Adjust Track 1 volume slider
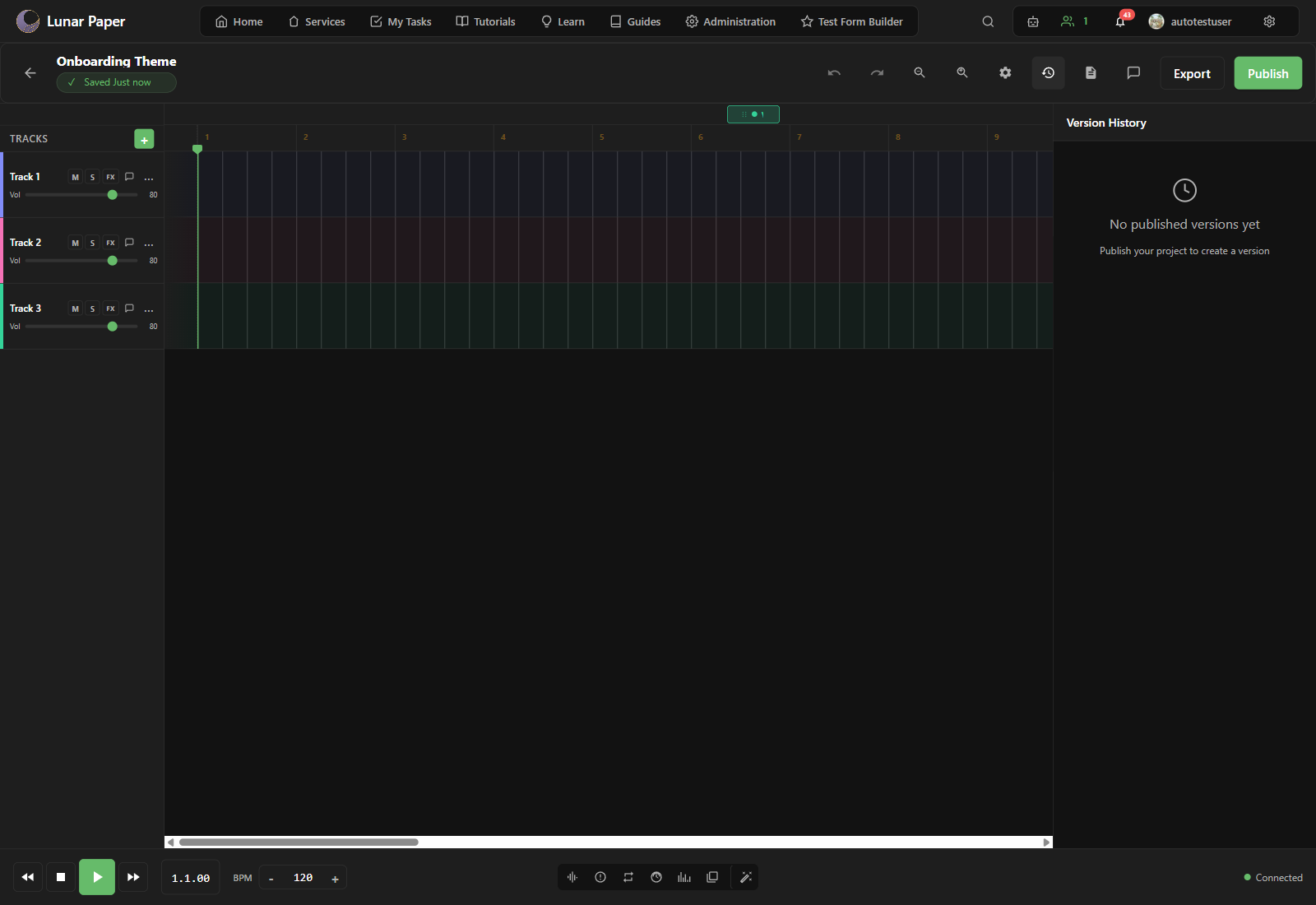The height and width of the screenshot is (905, 1316). click(81, 195)
